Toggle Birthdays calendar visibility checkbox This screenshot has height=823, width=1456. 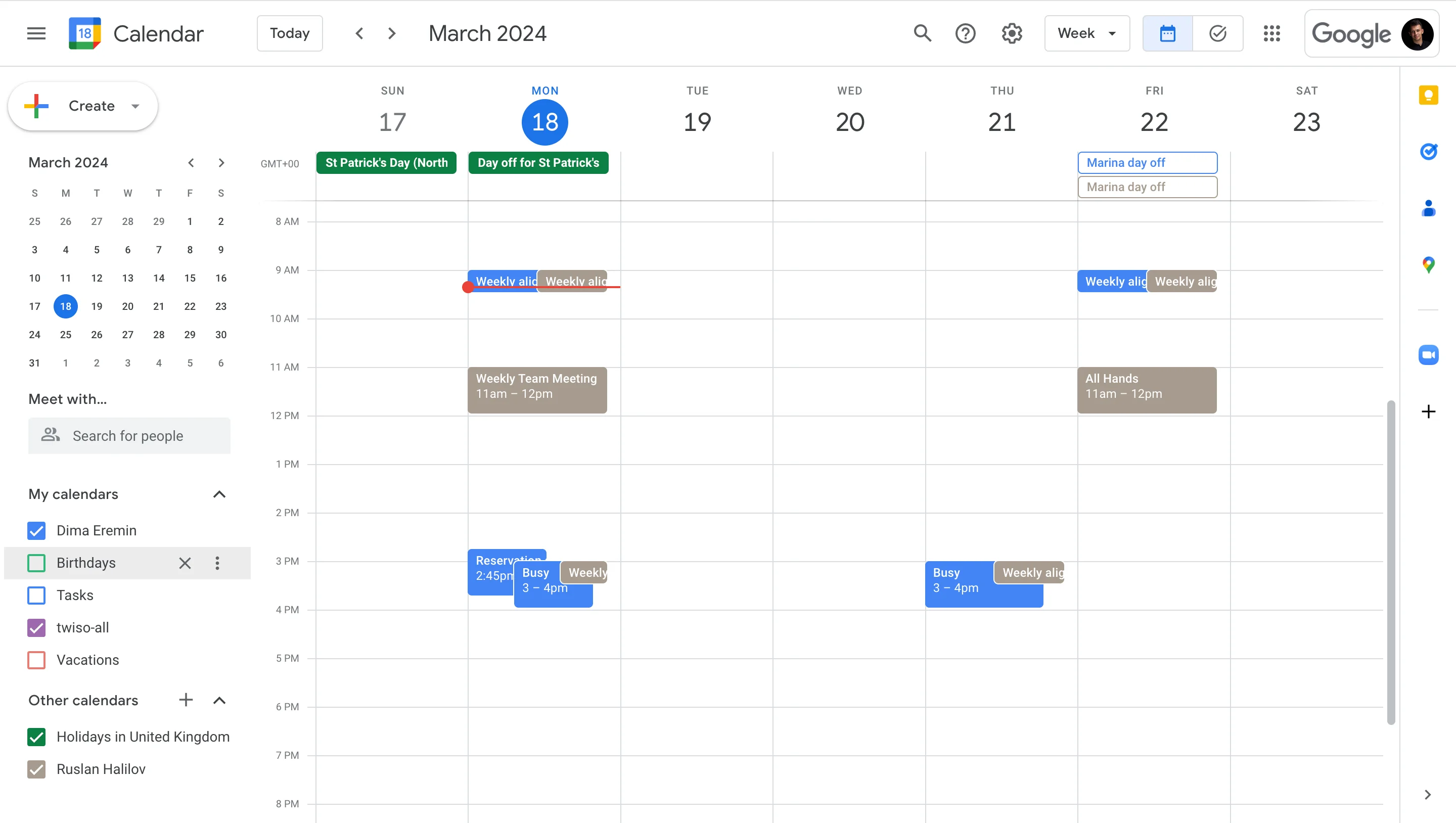36,562
